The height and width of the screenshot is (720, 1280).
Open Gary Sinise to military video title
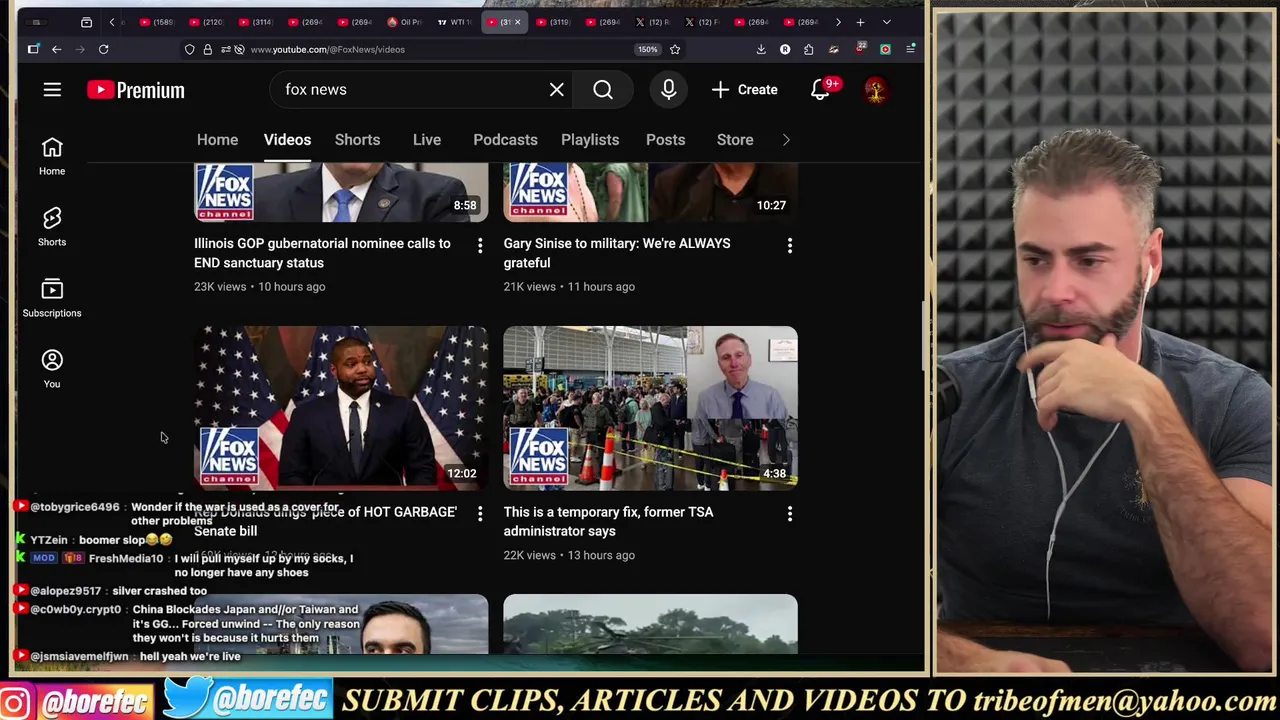617,253
